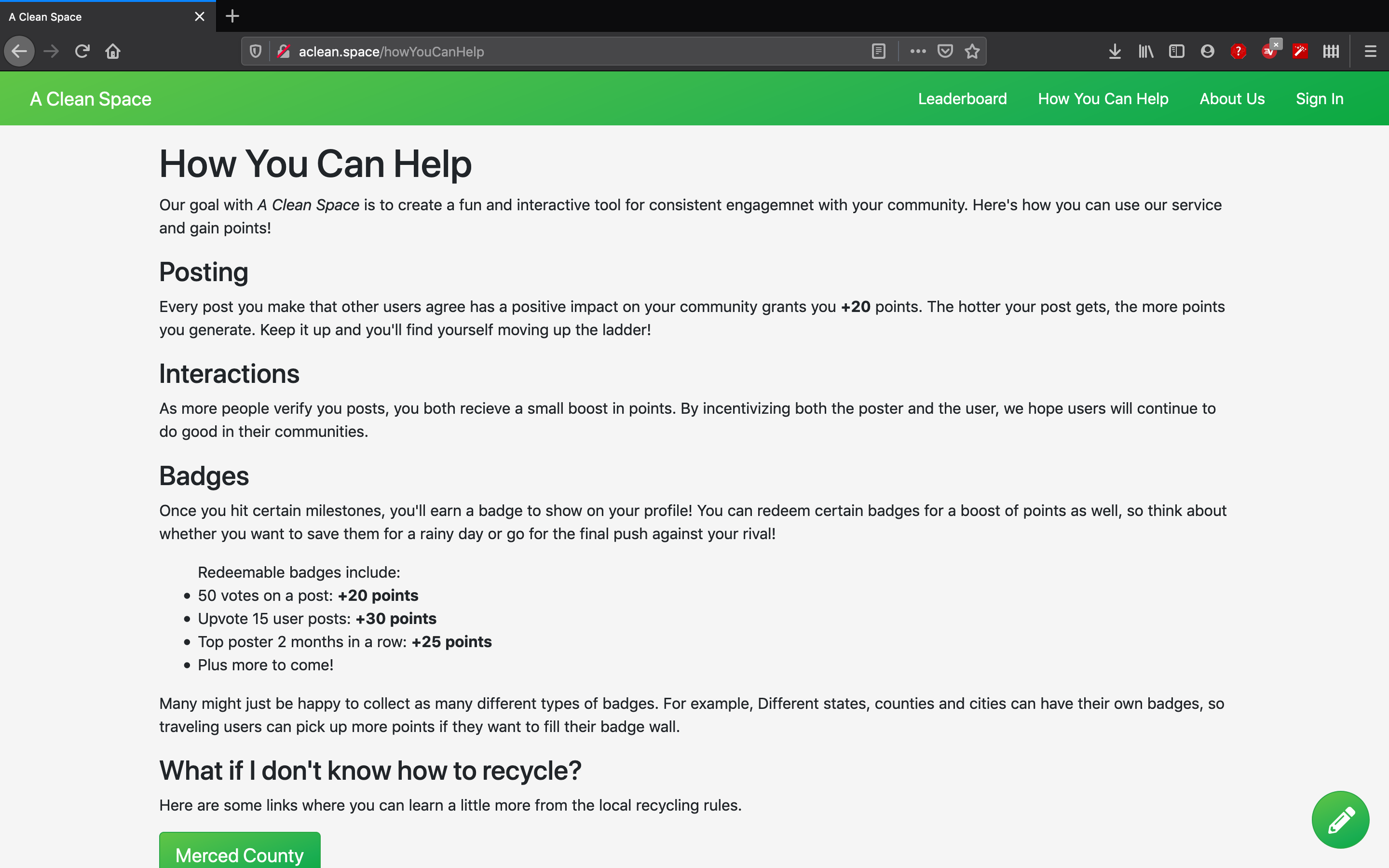The width and height of the screenshot is (1389, 868).
Task: Open Firefox downloads arrow icon
Action: pyautogui.click(x=1115, y=52)
